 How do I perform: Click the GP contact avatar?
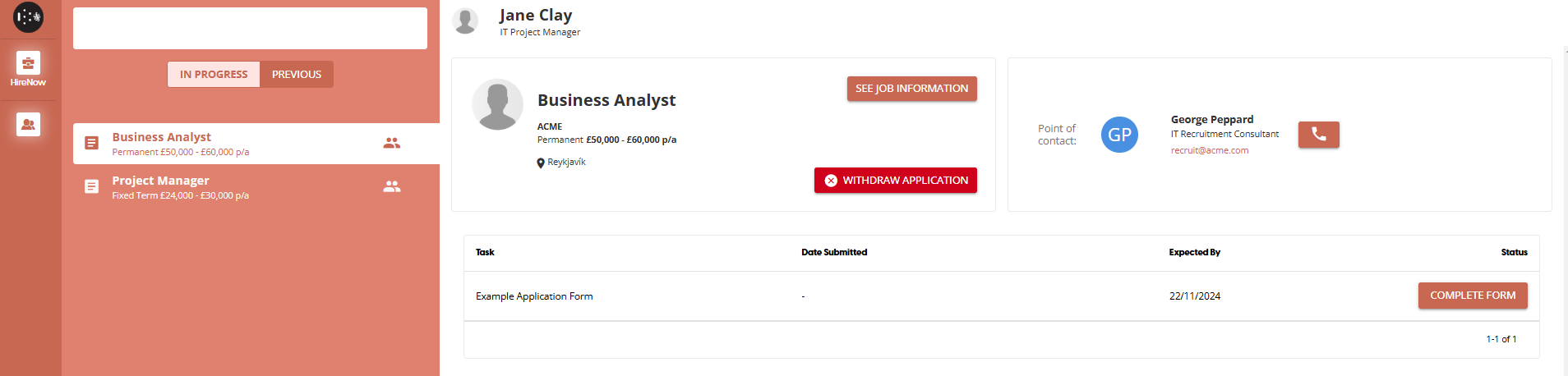(1119, 135)
